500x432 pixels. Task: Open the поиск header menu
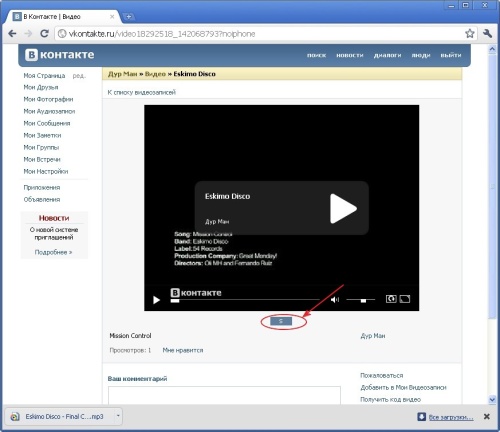coord(316,55)
